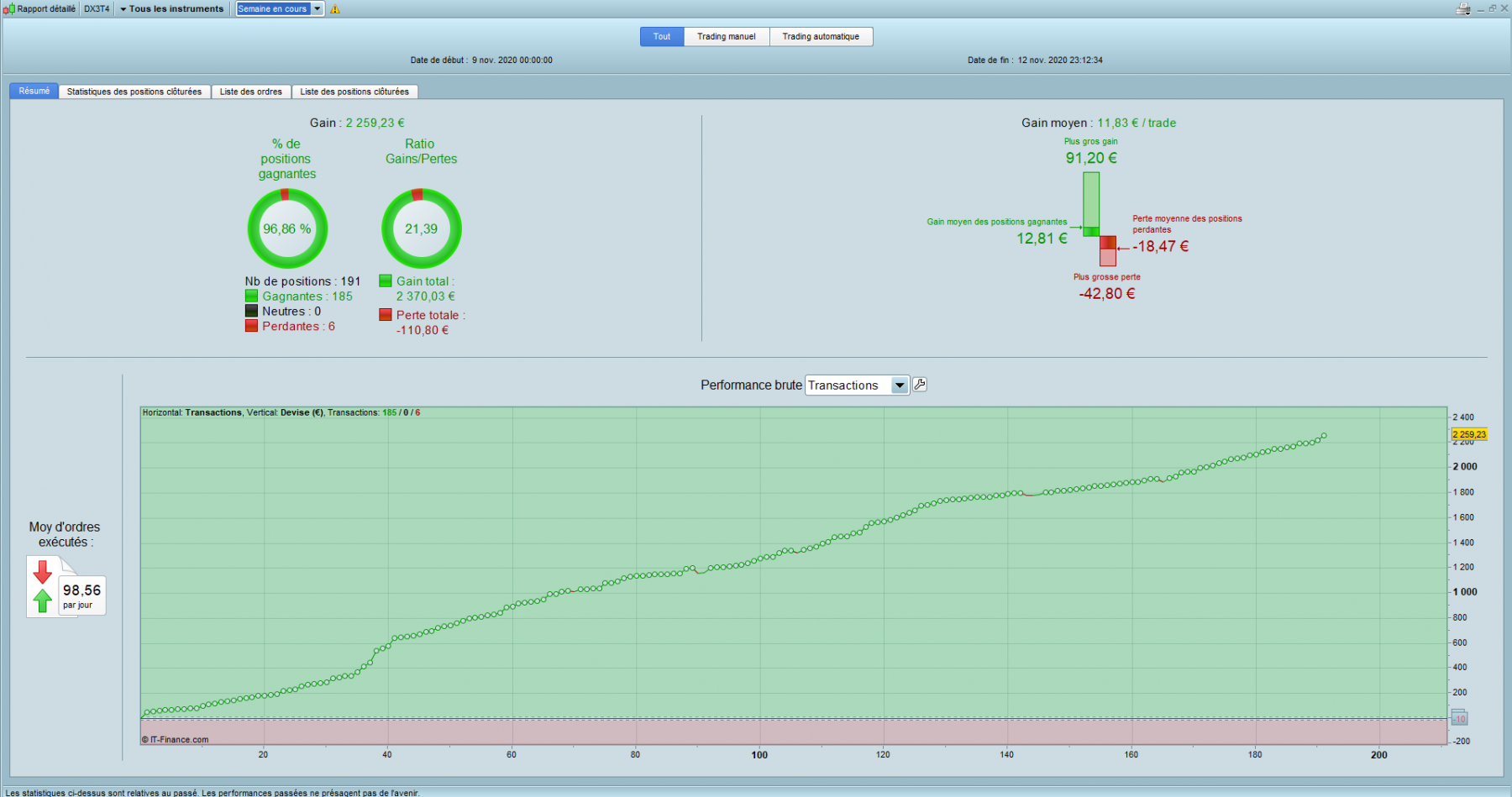Click the green up arrow orders icon

(42, 600)
